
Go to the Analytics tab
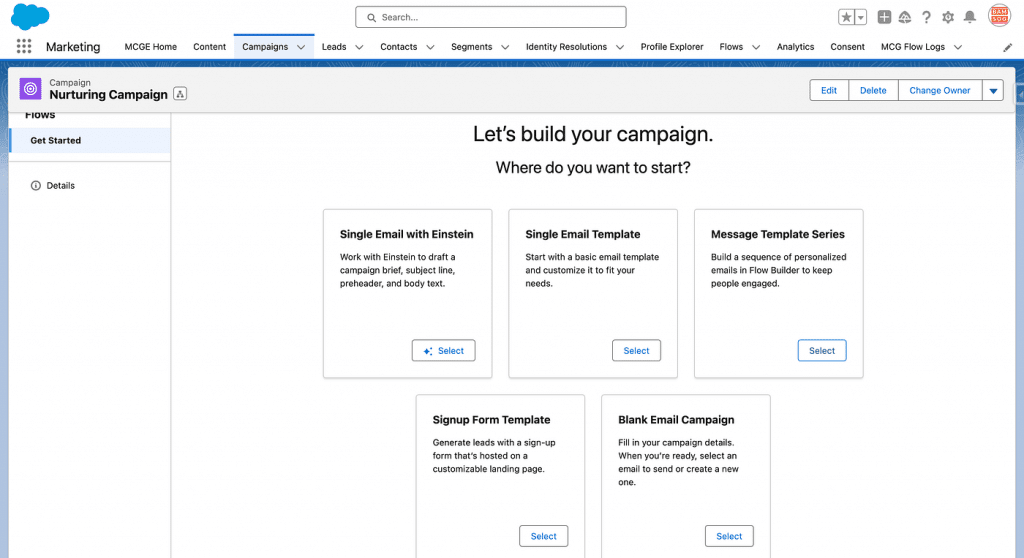(795, 47)
